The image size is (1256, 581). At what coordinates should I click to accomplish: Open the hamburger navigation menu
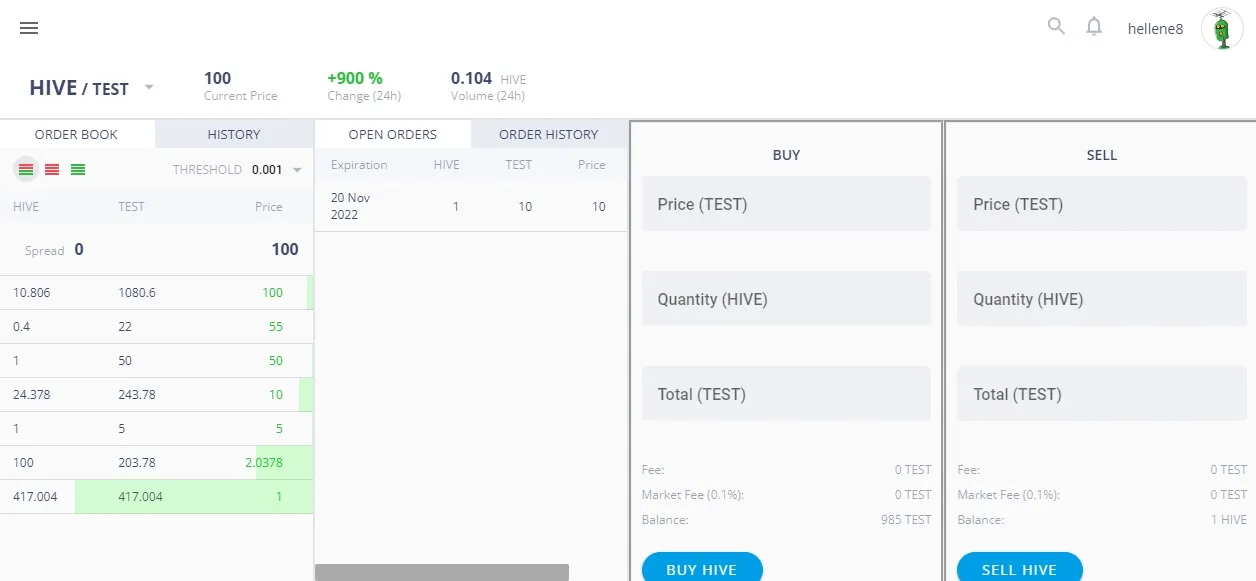click(x=29, y=28)
